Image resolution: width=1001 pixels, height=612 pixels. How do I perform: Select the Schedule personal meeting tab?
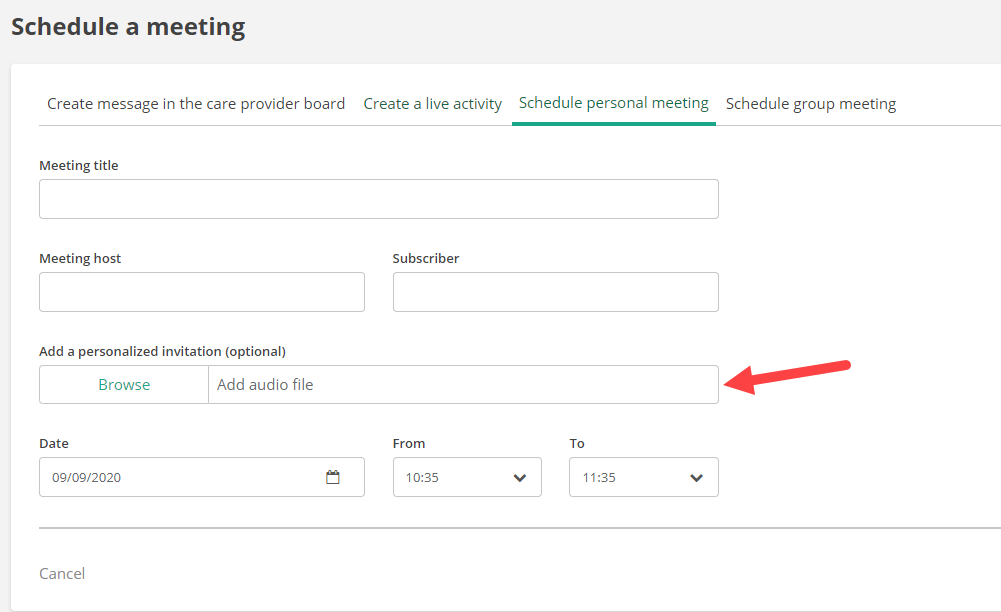click(613, 103)
